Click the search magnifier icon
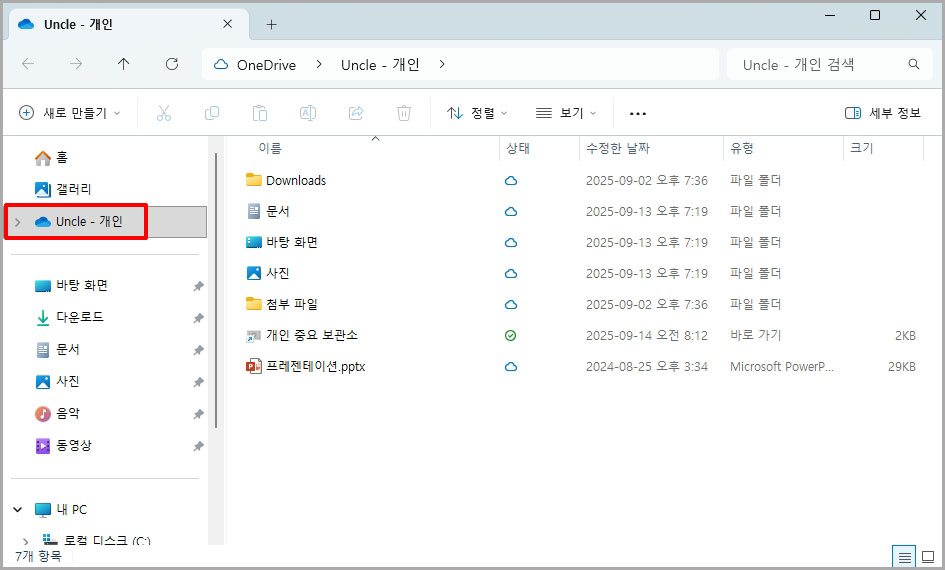The width and height of the screenshot is (945, 570). (914, 64)
